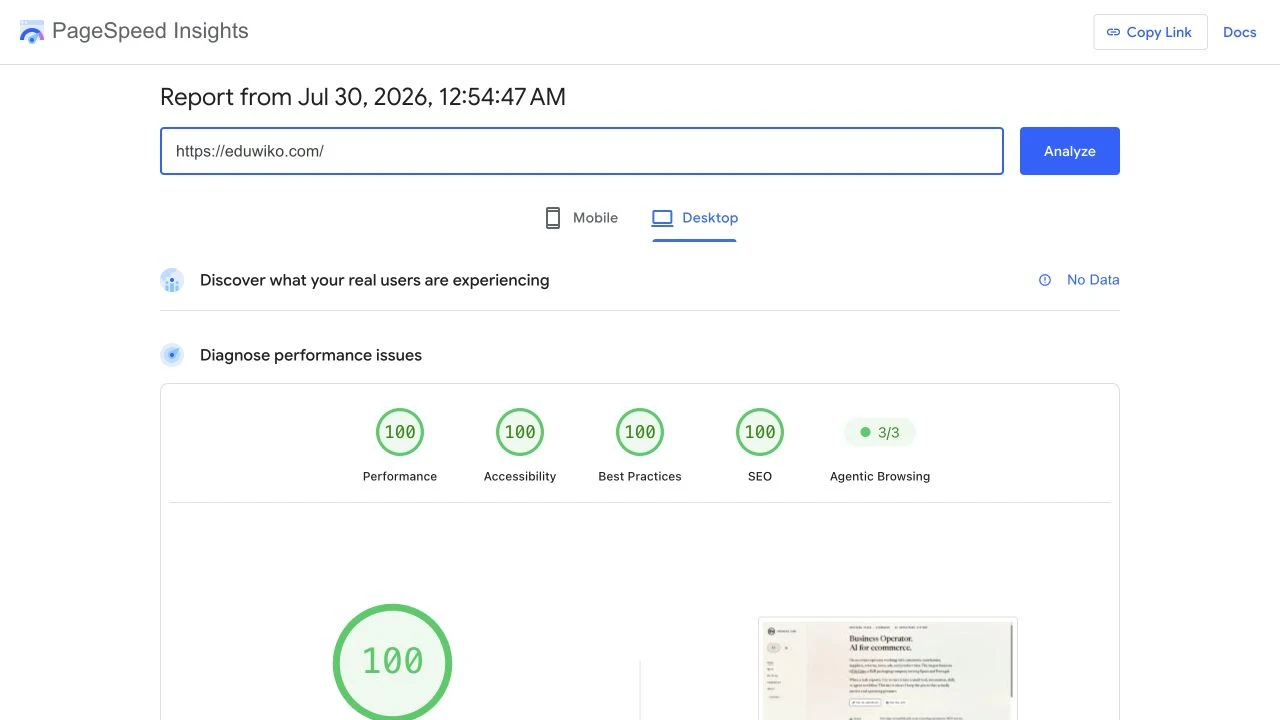Viewport: 1280px width, 720px height.
Task: Copy the report link
Action: click(x=1150, y=32)
